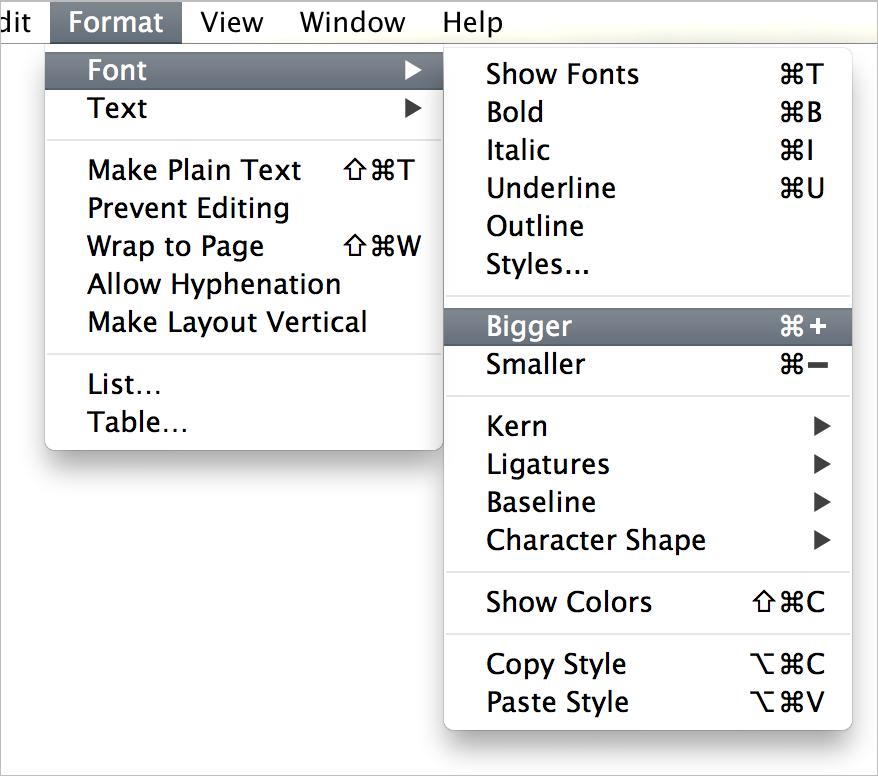Apply Italic from Font submenu
This screenshot has height=776, width=878.
coord(648,150)
